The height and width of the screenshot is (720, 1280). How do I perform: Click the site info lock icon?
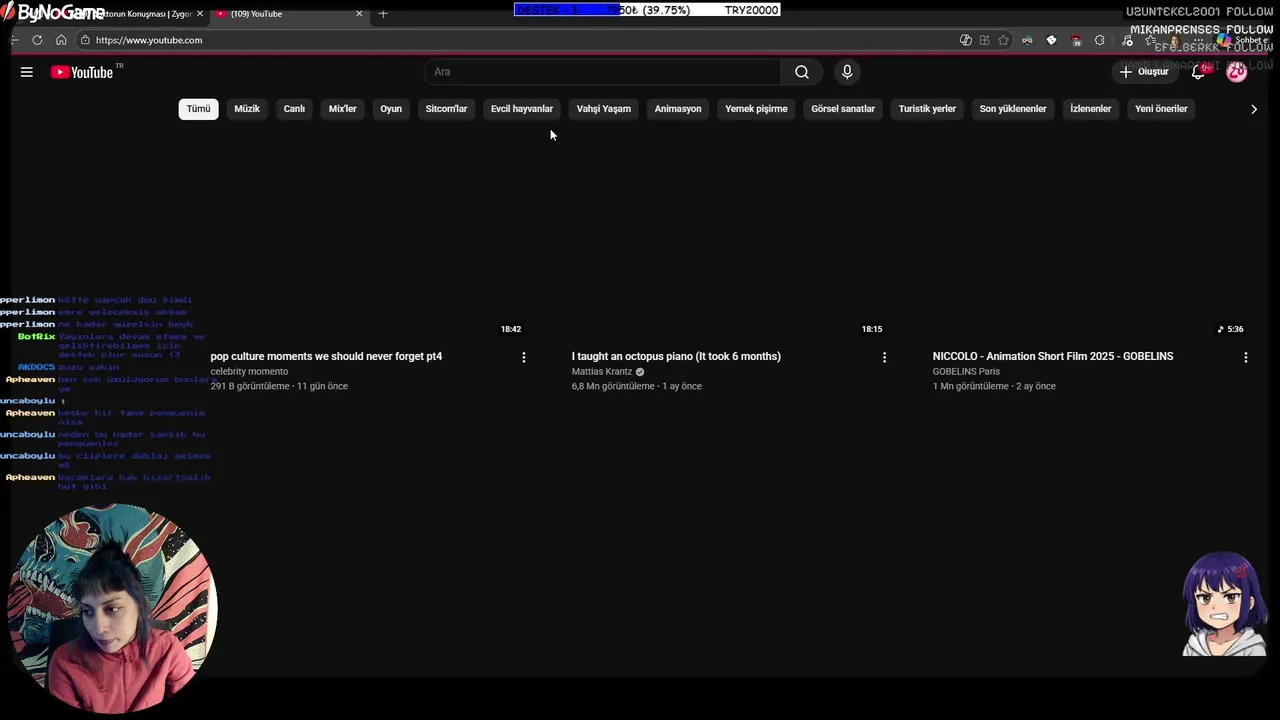(86, 40)
